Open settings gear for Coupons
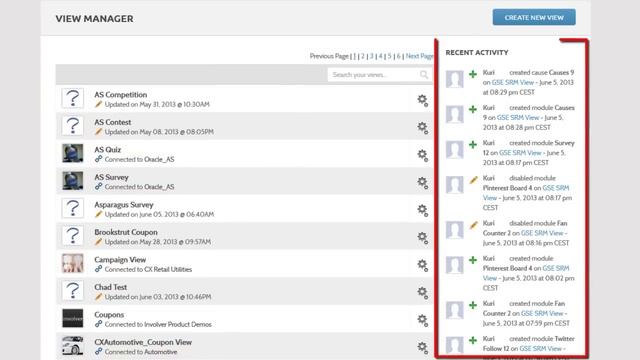Screen dimensions: 640x360 pos(422,320)
